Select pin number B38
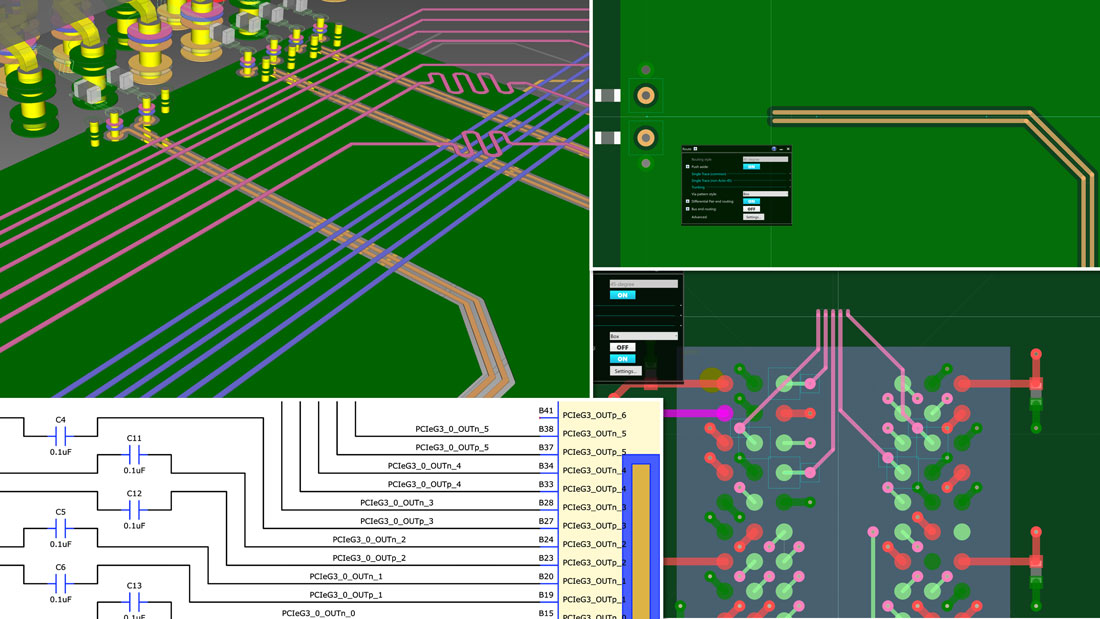The image size is (1100, 619). pyautogui.click(x=546, y=429)
